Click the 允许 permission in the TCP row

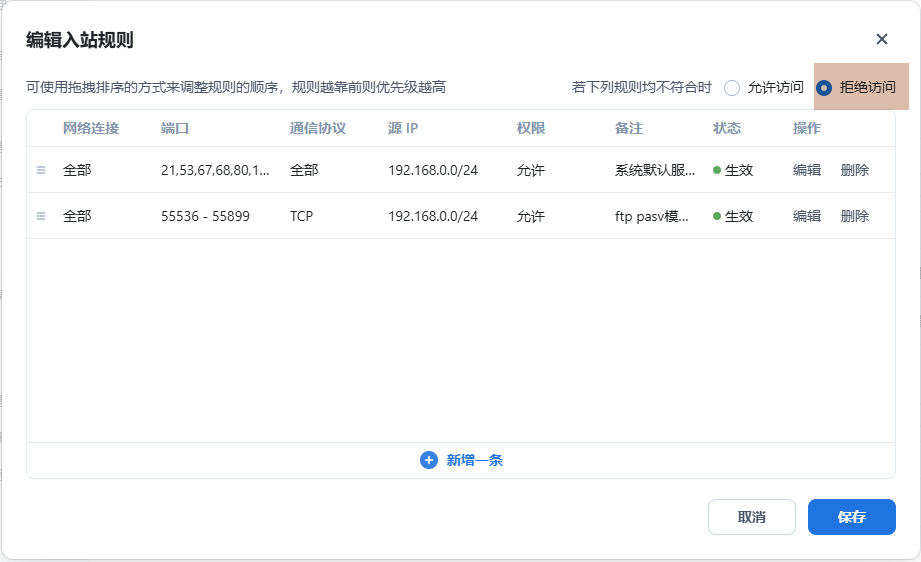coord(531,216)
